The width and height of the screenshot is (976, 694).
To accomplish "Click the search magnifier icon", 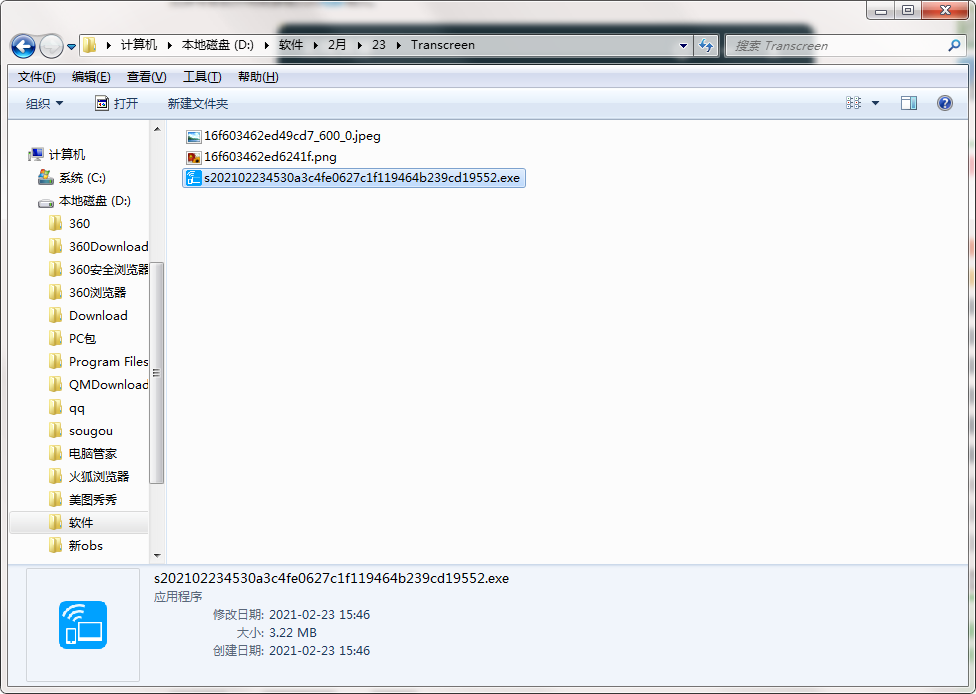I will click(x=954, y=45).
